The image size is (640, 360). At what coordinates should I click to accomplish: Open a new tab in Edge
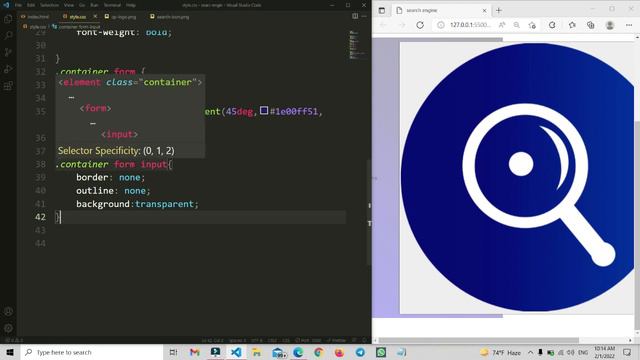pyautogui.click(x=499, y=11)
